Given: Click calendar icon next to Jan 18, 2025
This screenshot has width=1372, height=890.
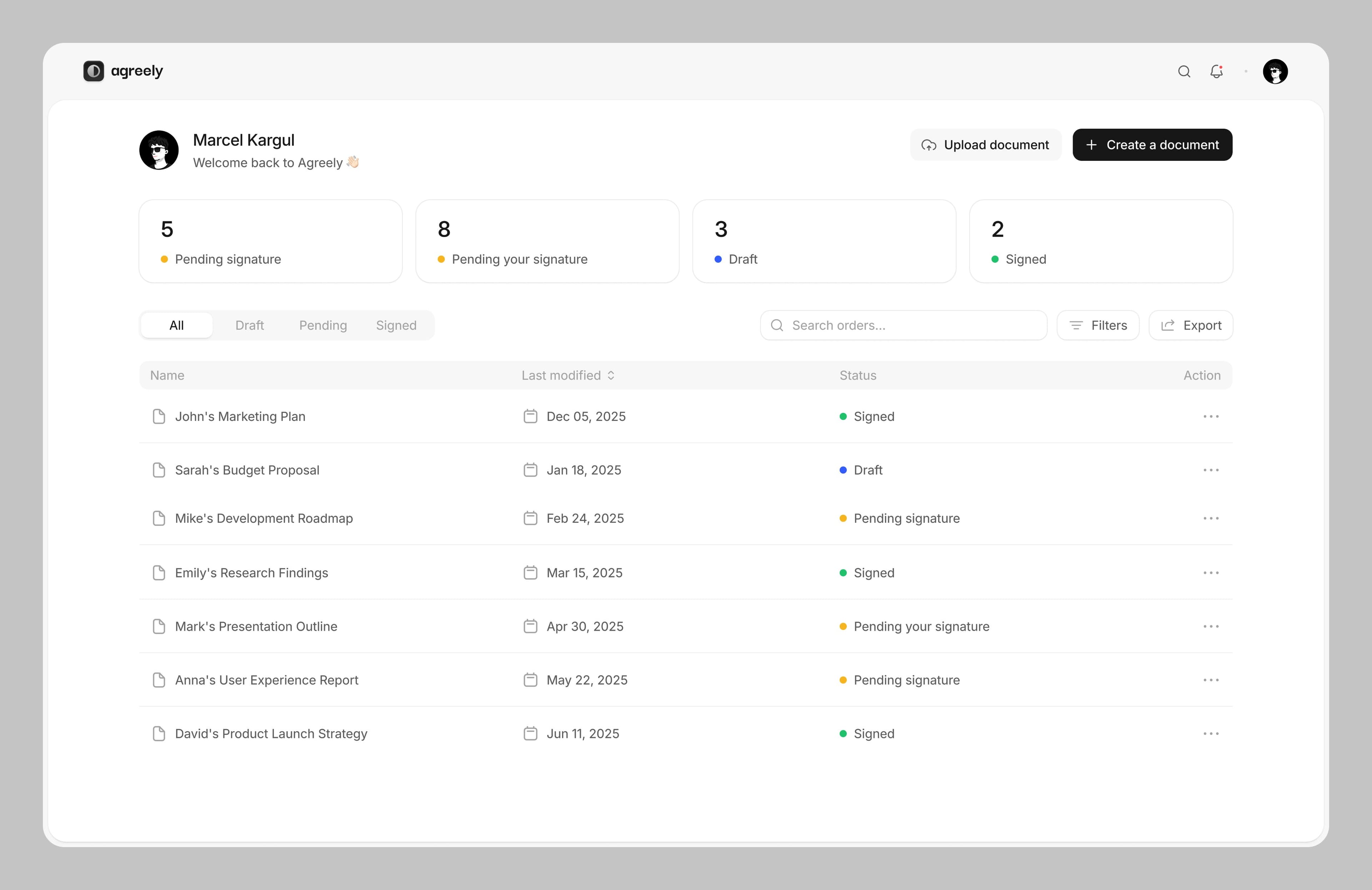Looking at the screenshot, I should (530, 470).
